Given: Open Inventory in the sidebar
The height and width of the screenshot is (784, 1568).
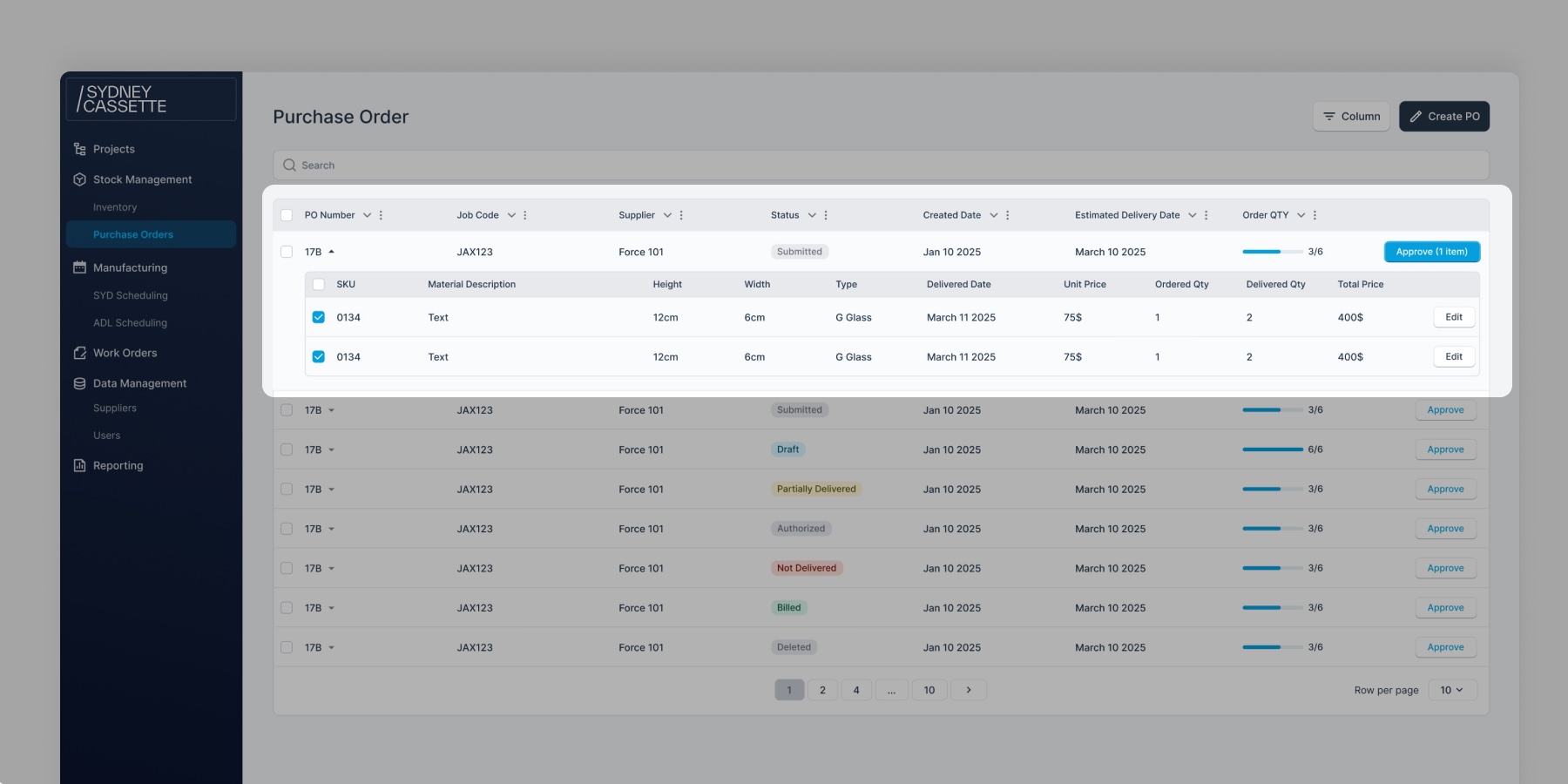Looking at the screenshot, I should (x=115, y=207).
